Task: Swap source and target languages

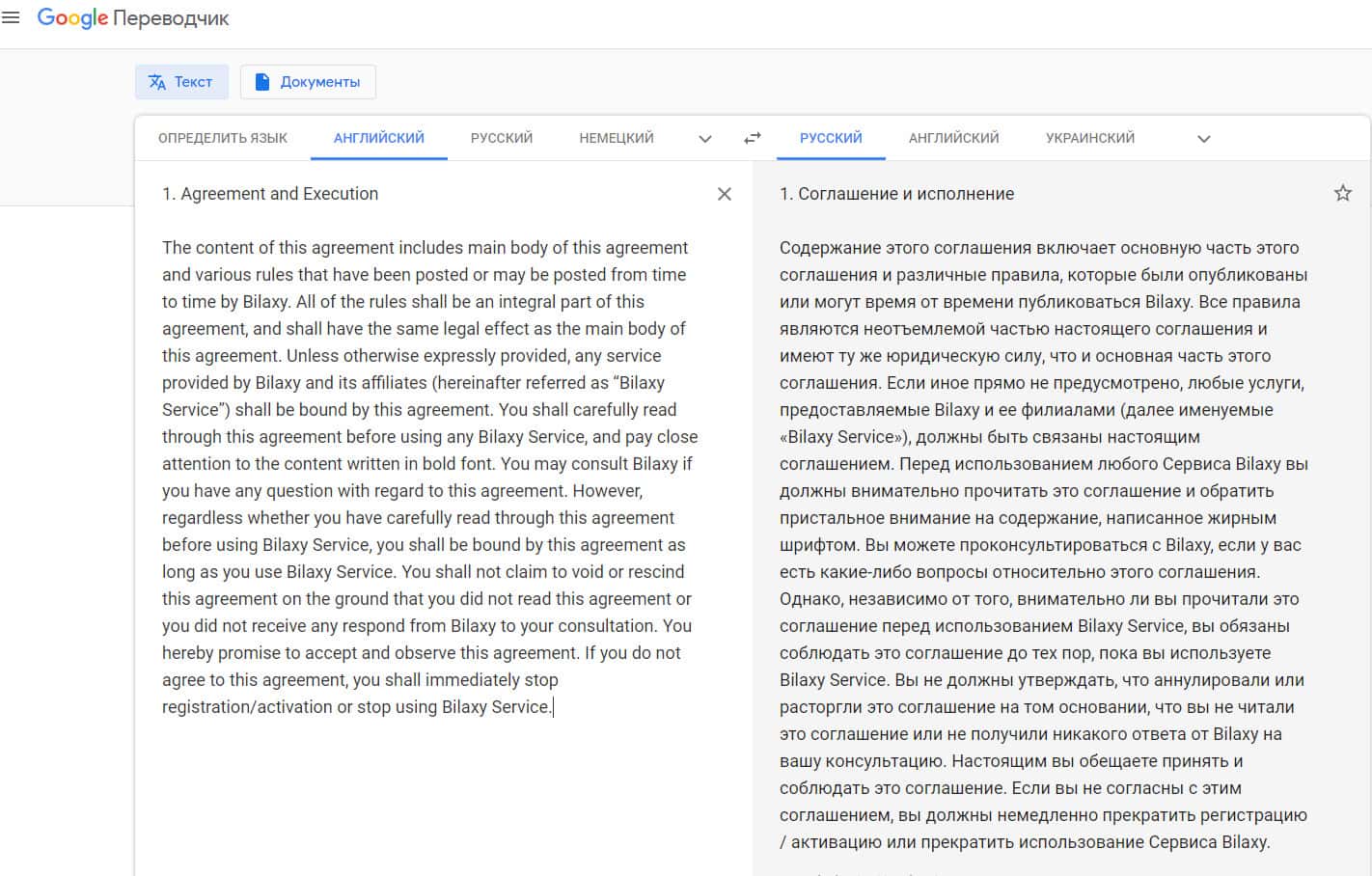Action: pyautogui.click(x=753, y=138)
